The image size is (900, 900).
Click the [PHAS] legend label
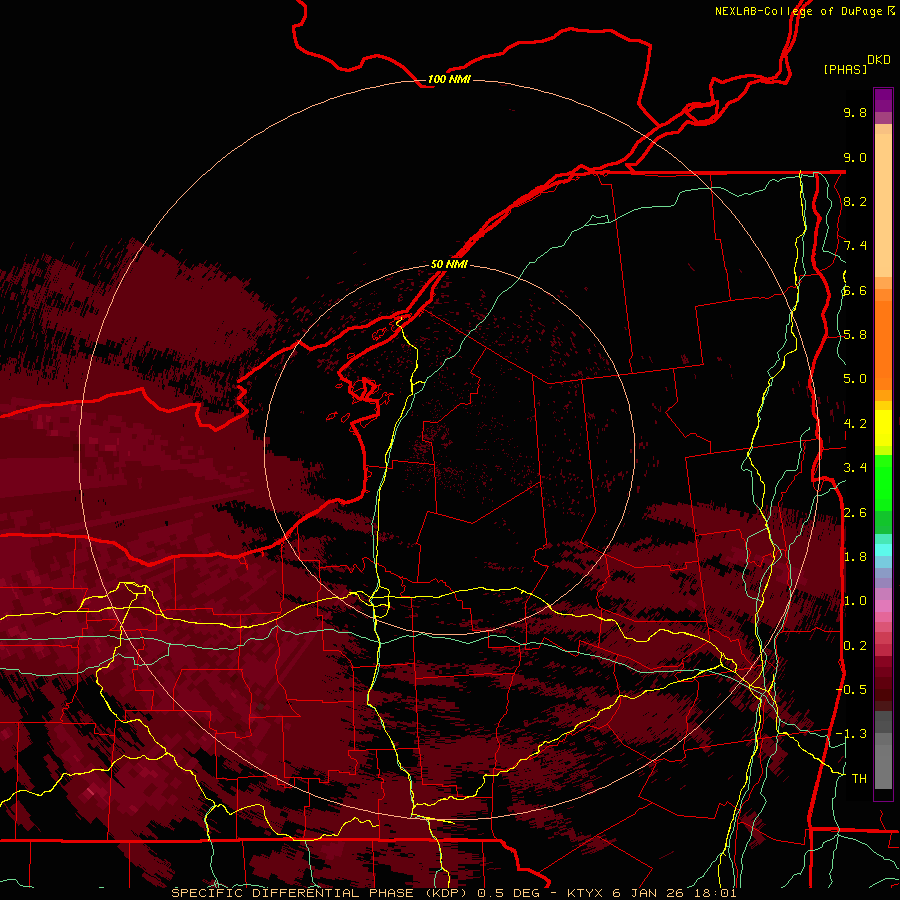tap(845, 69)
